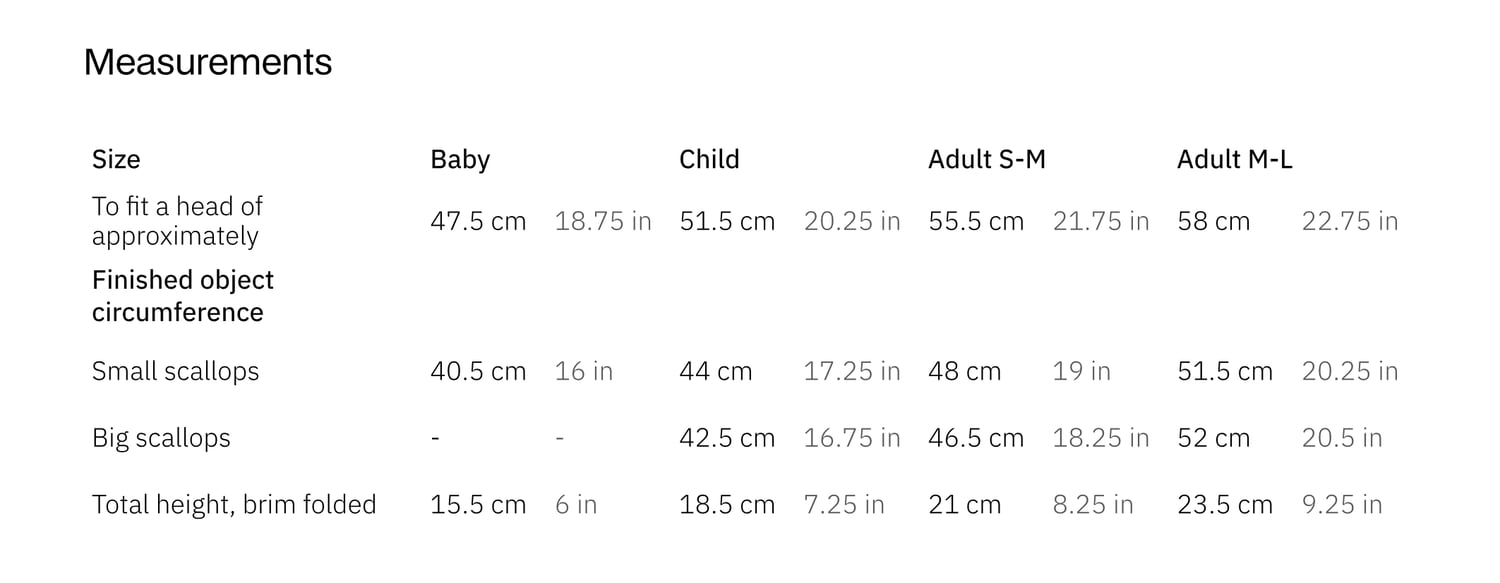Select the 22.75 in Adult M-L value
Image resolution: width=1500 pixels, height=583 pixels.
click(1349, 221)
